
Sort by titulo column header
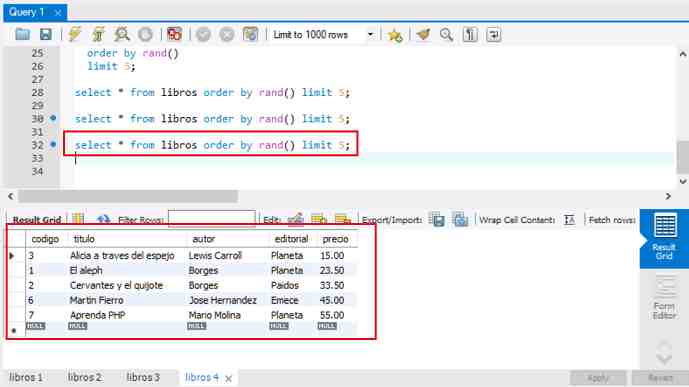click(127, 239)
